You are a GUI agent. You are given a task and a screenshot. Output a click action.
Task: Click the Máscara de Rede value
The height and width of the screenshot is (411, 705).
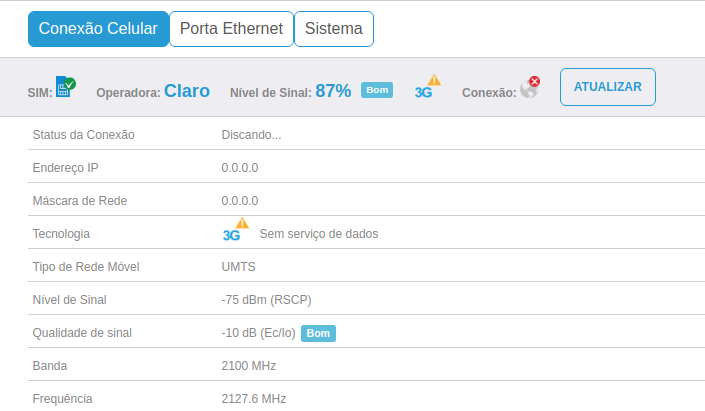(x=240, y=201)
